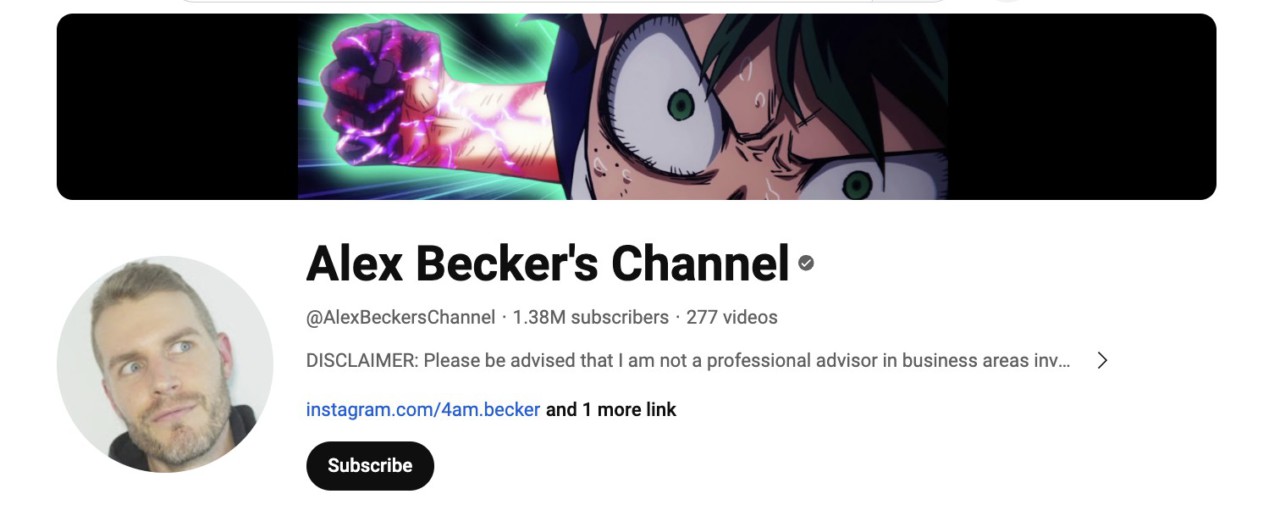This screenshot has height=505, width=1280.
Task: Click the @AlexBeckersChannel handle
Action: (x=400, y=317)
